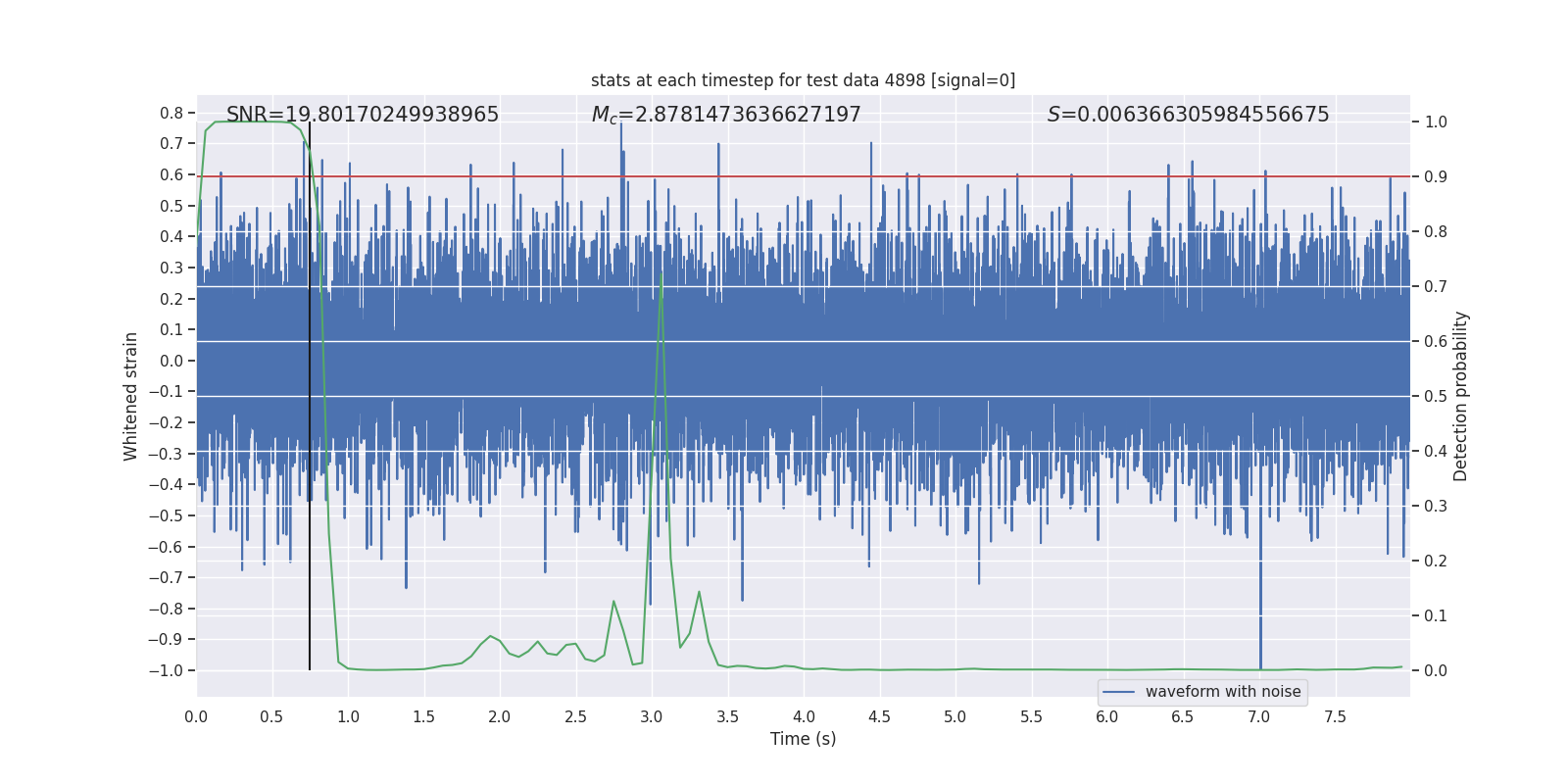Click the deep negative spike at 7.0s
Screen dimensions: 1568x784
(1260, 608)
